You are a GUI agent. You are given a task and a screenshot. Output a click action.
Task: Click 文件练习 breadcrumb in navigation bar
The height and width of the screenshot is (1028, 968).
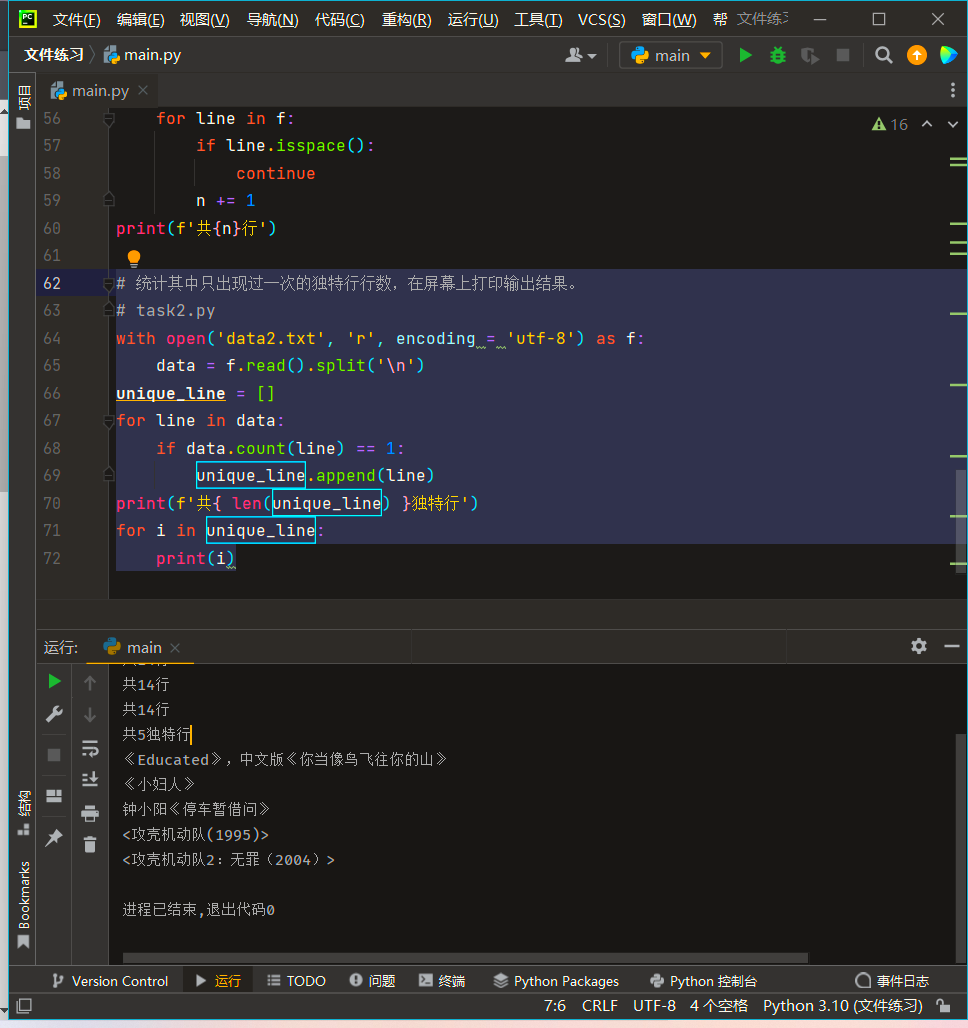click(54, 55)
